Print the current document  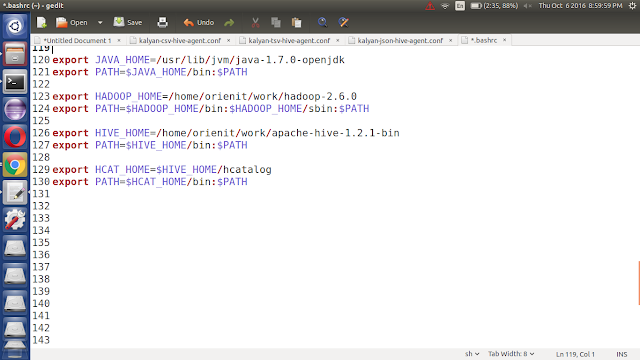coord(162,22)
